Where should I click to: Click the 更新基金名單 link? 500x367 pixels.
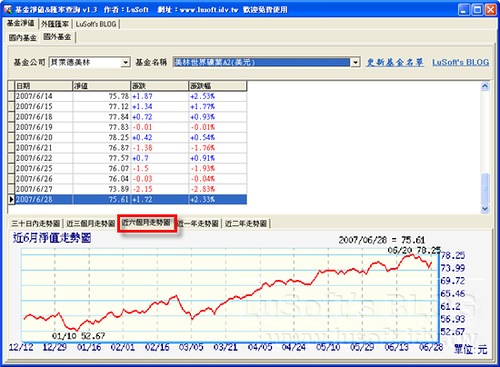point(395,62)
